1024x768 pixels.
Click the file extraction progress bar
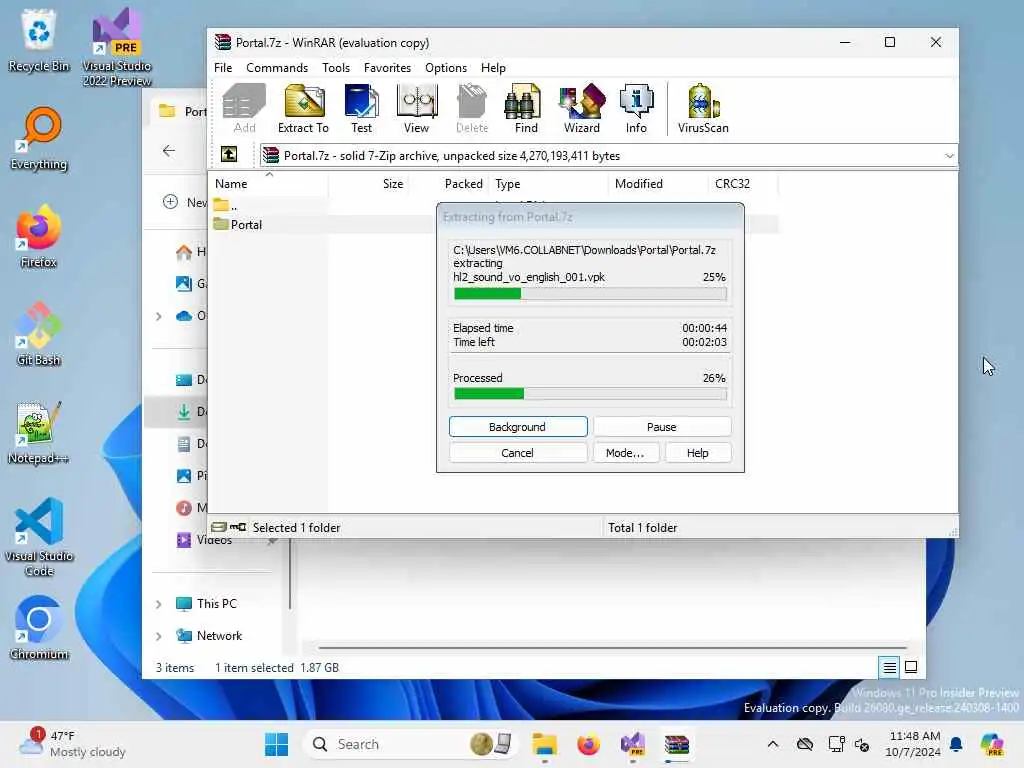click(x=590, y=294)
